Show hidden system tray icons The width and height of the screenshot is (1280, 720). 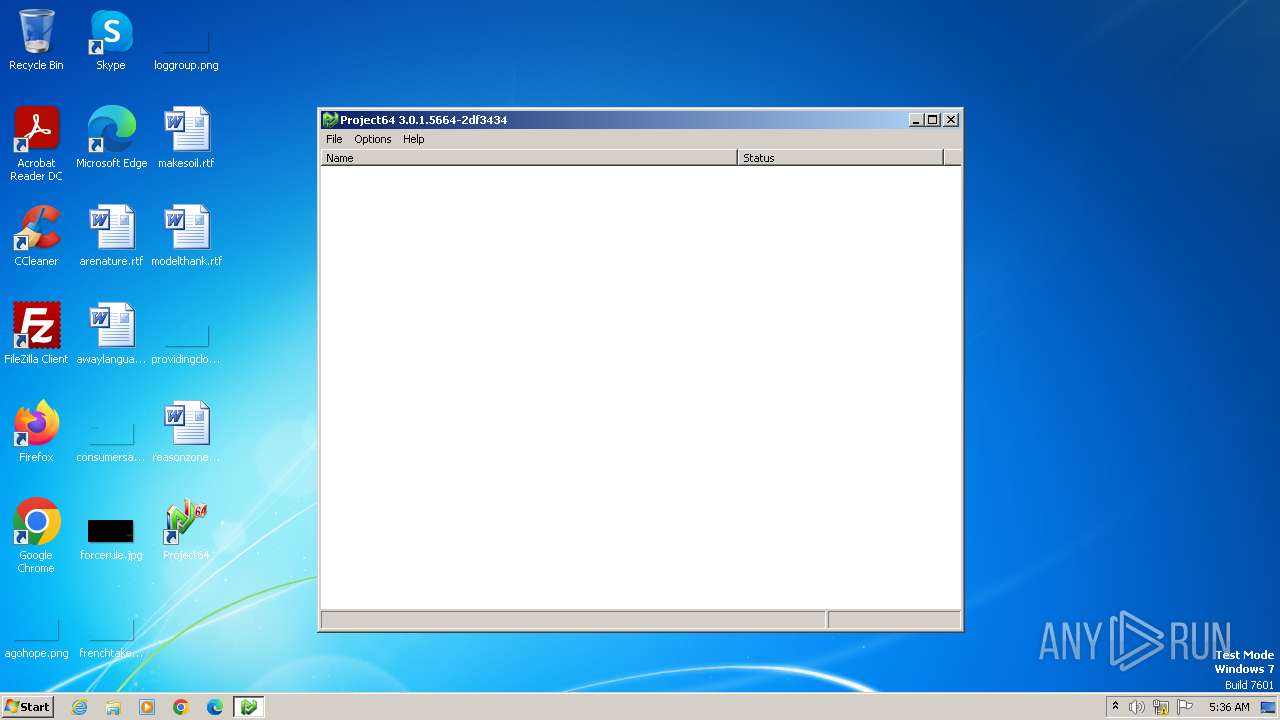tap(1115, 707)
